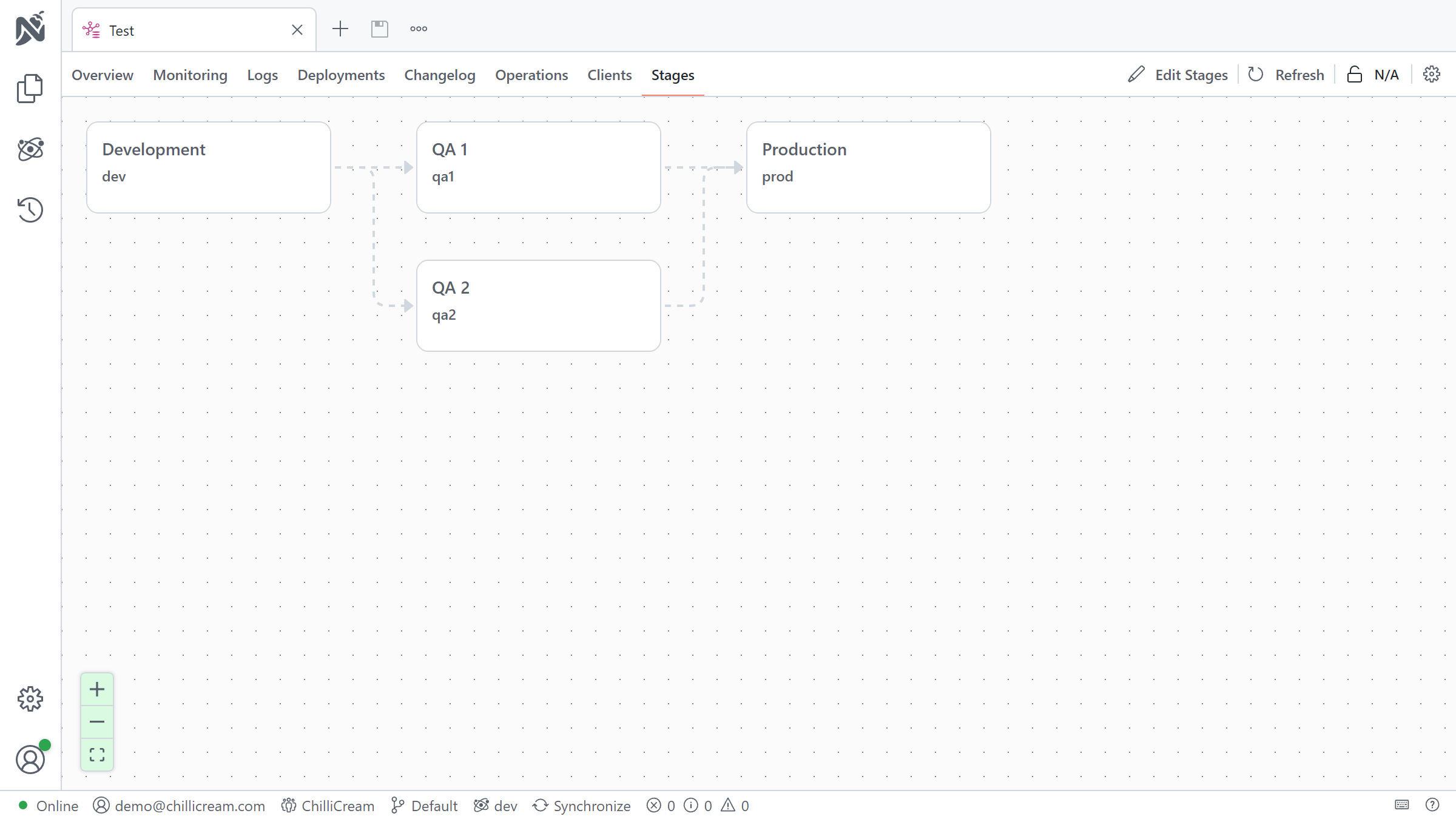Open the Default branch selector in status bar
The image size is (1456, 819).
(425, 806)
